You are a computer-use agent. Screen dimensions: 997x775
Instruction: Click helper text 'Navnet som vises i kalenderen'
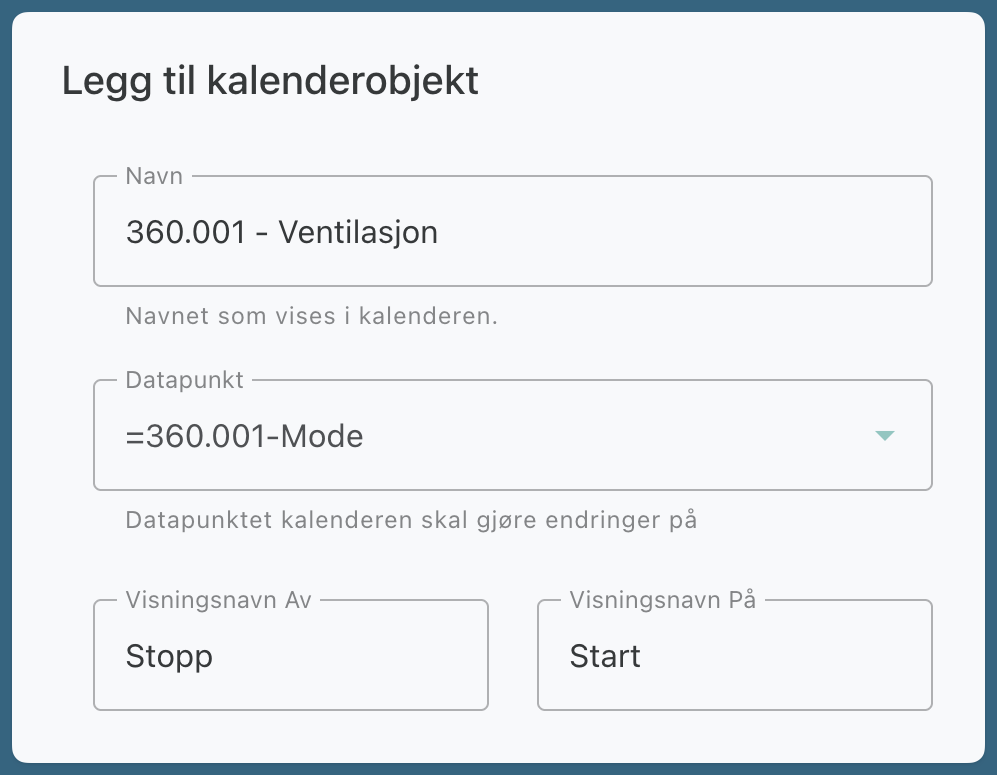pyautogui.click(x=312, y=316)
